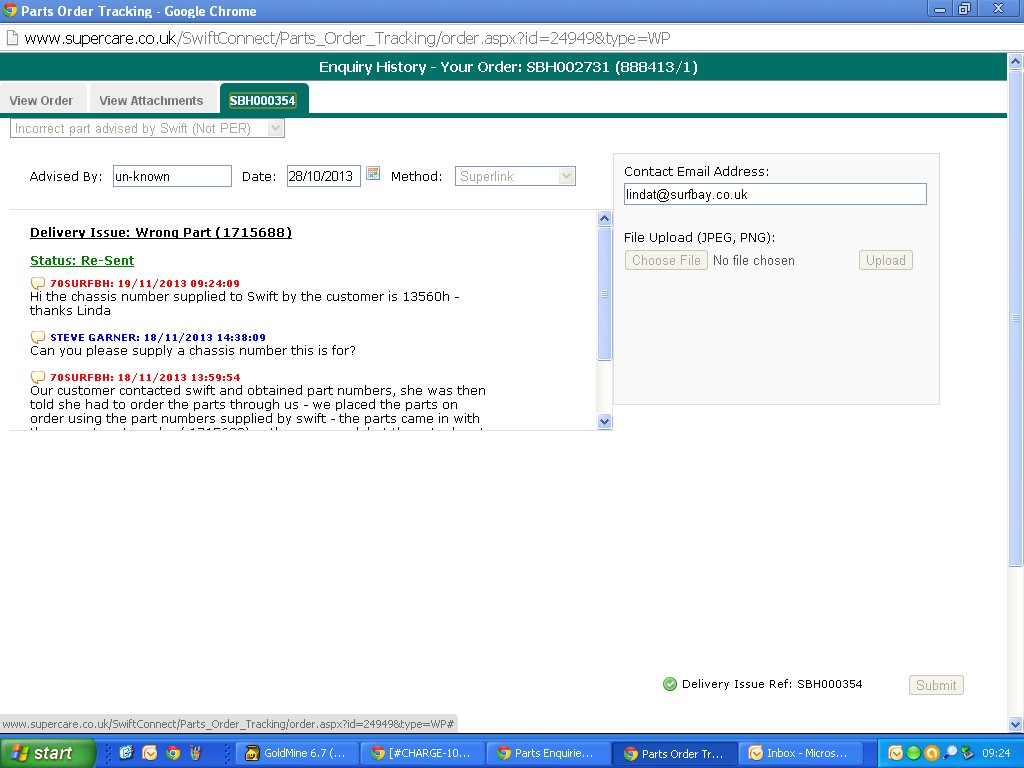Image resolution: width=1024 pixels, height=768 pixels.
Task: Click Chrome logo icon in window title bar
Action: [x=9, y=10]
